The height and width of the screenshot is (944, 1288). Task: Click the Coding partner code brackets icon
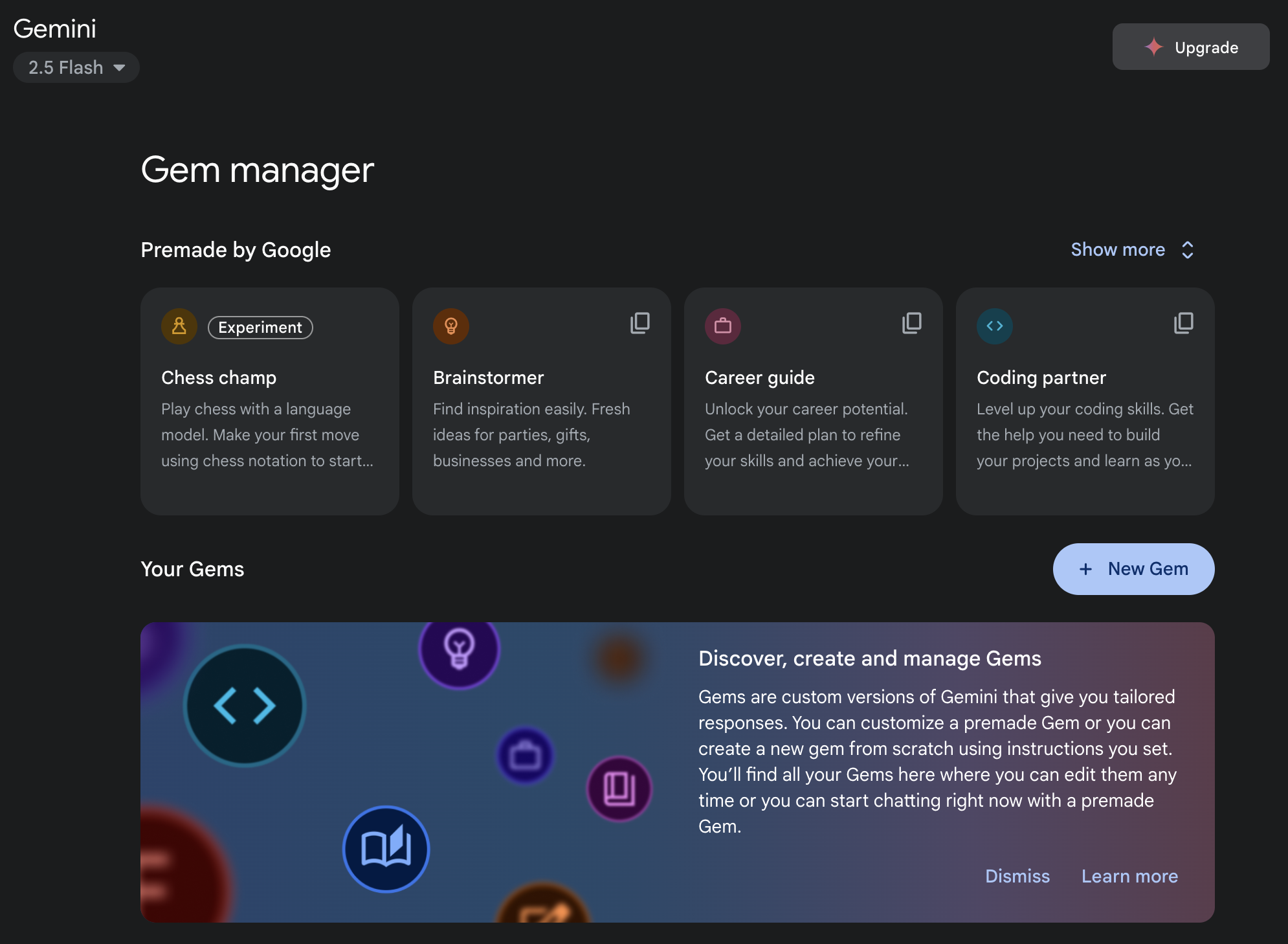click(x=995, y=326)
